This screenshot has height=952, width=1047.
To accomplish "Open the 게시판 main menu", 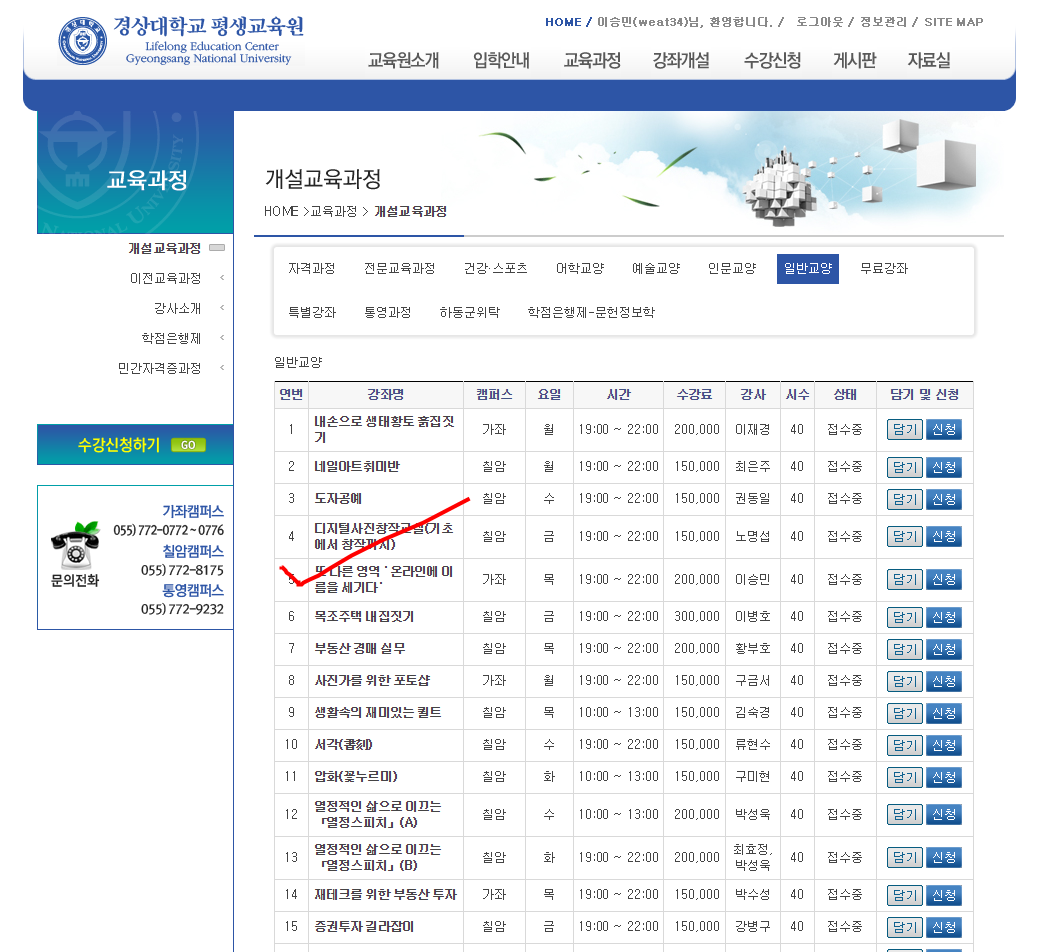I will (x=855, y=60).
